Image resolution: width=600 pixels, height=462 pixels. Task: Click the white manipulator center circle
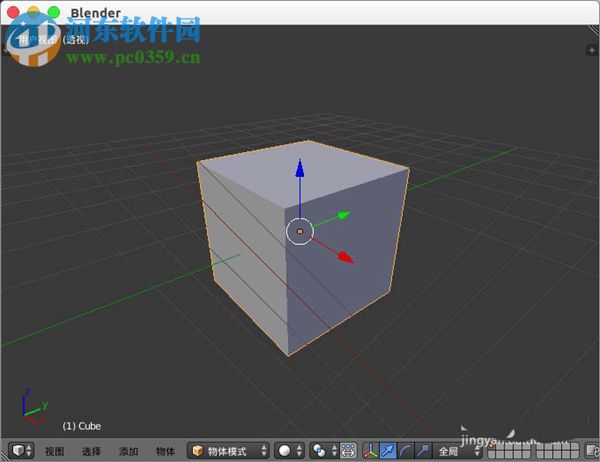(300, 231)
